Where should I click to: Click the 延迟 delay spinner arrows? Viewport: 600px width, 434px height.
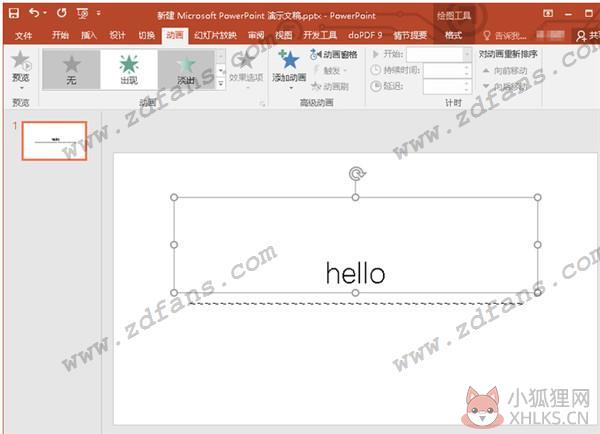pyautogui.click(x=466, y=86)
